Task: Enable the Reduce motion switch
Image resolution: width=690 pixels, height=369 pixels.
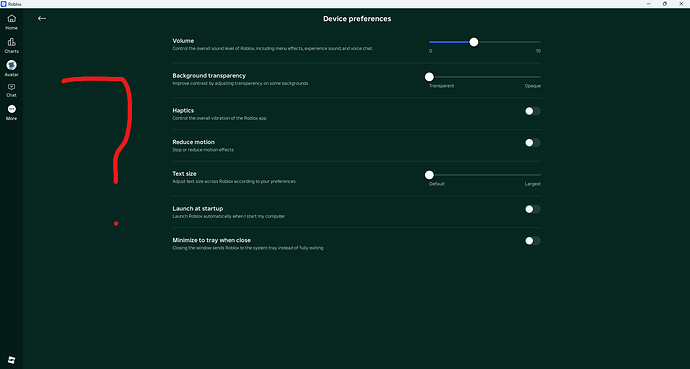Action: coord(532,143)
